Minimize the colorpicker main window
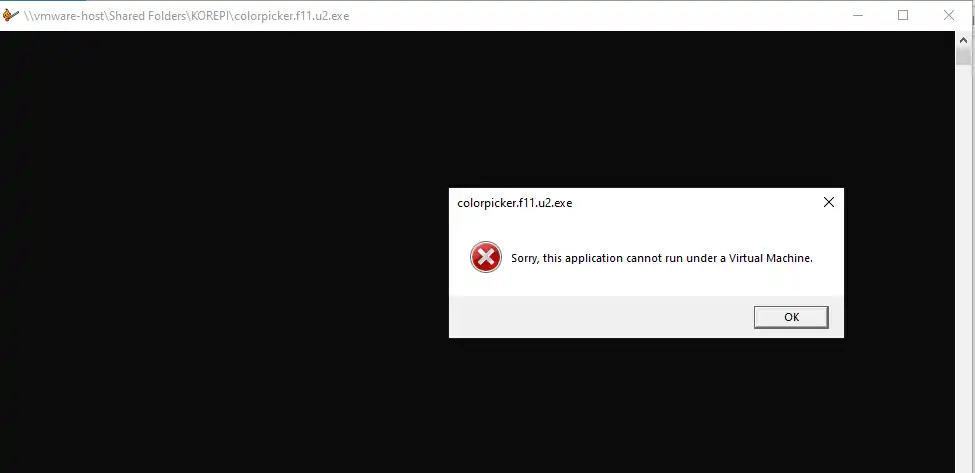 [x=858, y=15]
